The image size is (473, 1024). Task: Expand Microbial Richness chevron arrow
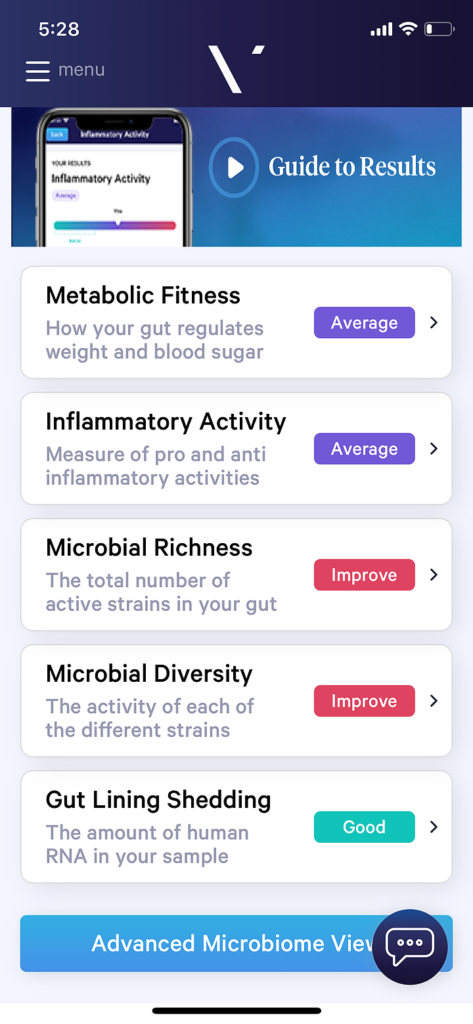tap(433, 575)
